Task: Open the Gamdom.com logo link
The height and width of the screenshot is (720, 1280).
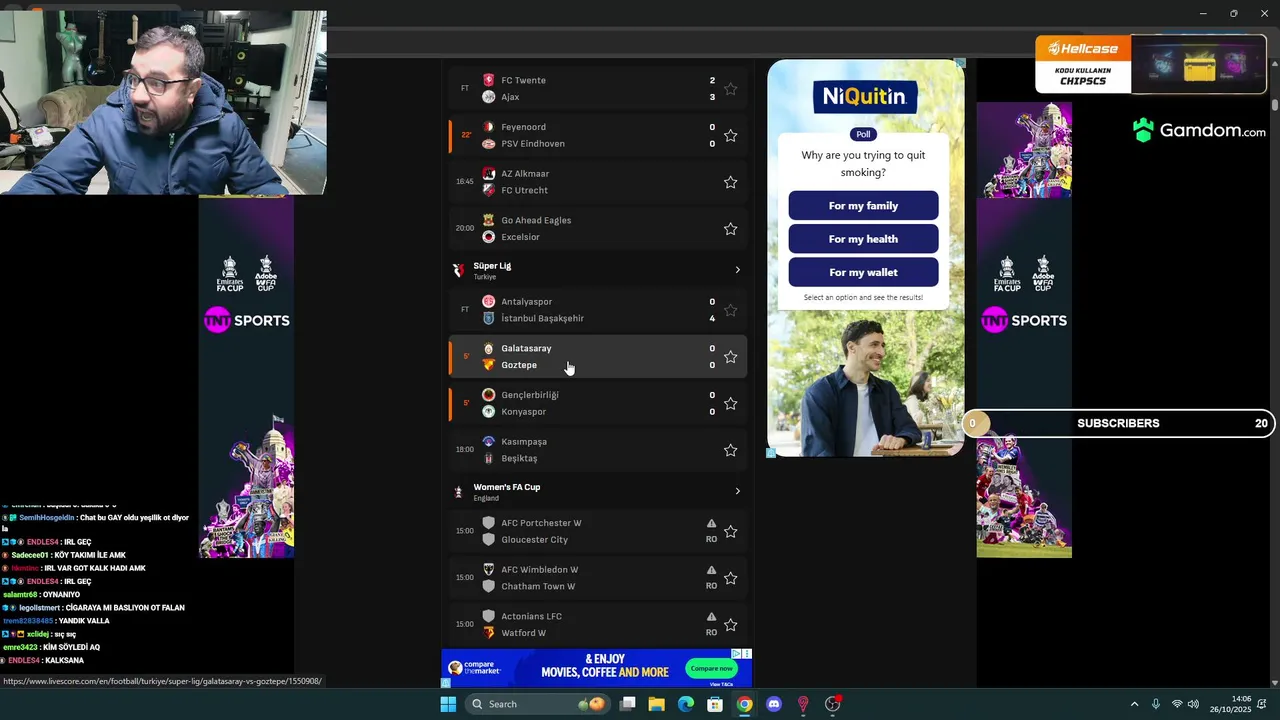Action: tap(1199, 130)
